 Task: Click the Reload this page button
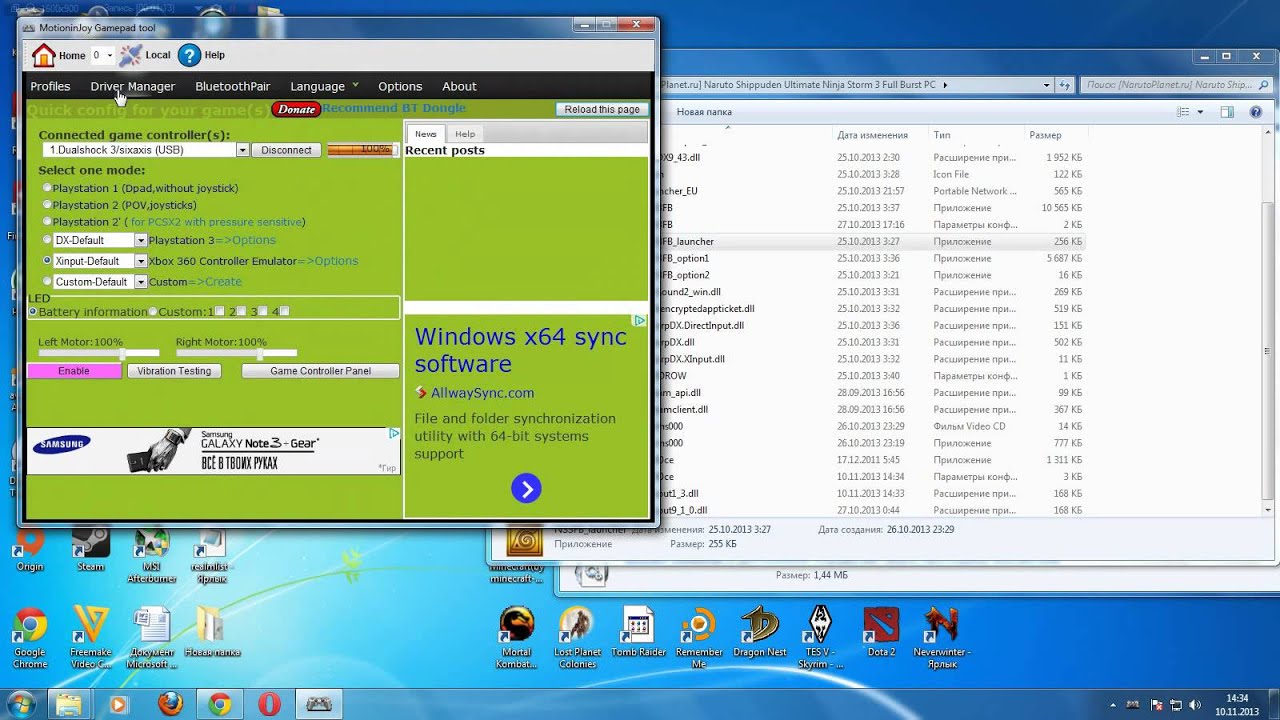(602, 109)
